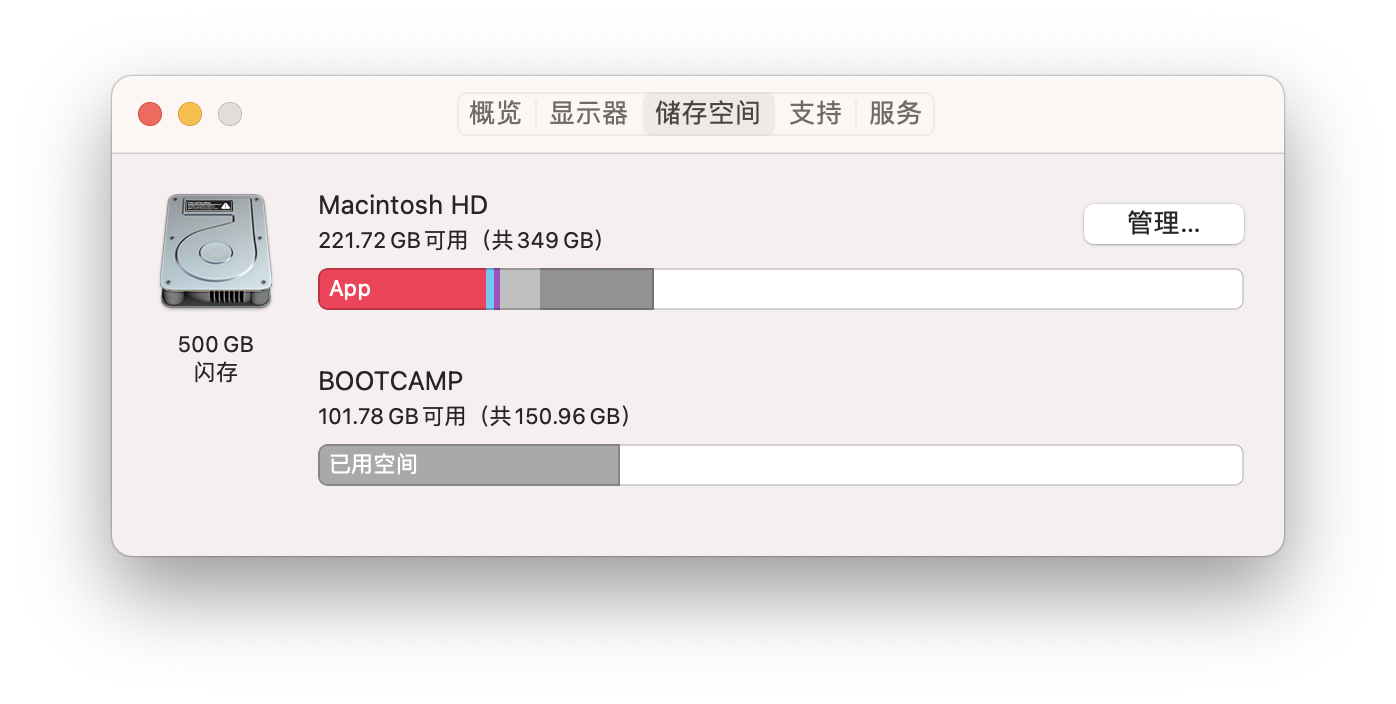Close the window with the red button
This screenshot has height=704, width=1396.
[150, 114]
